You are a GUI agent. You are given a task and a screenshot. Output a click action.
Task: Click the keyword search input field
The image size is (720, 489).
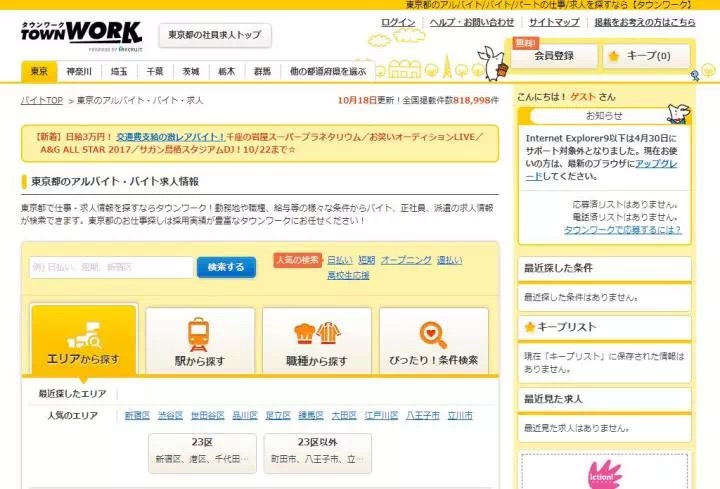pos(111,267)
